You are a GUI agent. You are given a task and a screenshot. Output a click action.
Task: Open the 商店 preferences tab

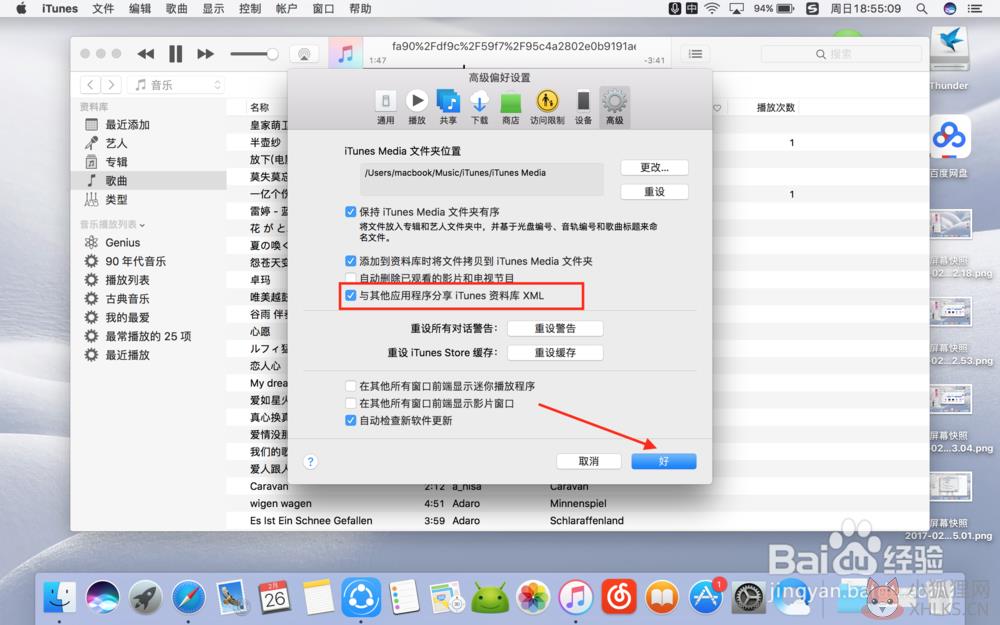(510, 107)
